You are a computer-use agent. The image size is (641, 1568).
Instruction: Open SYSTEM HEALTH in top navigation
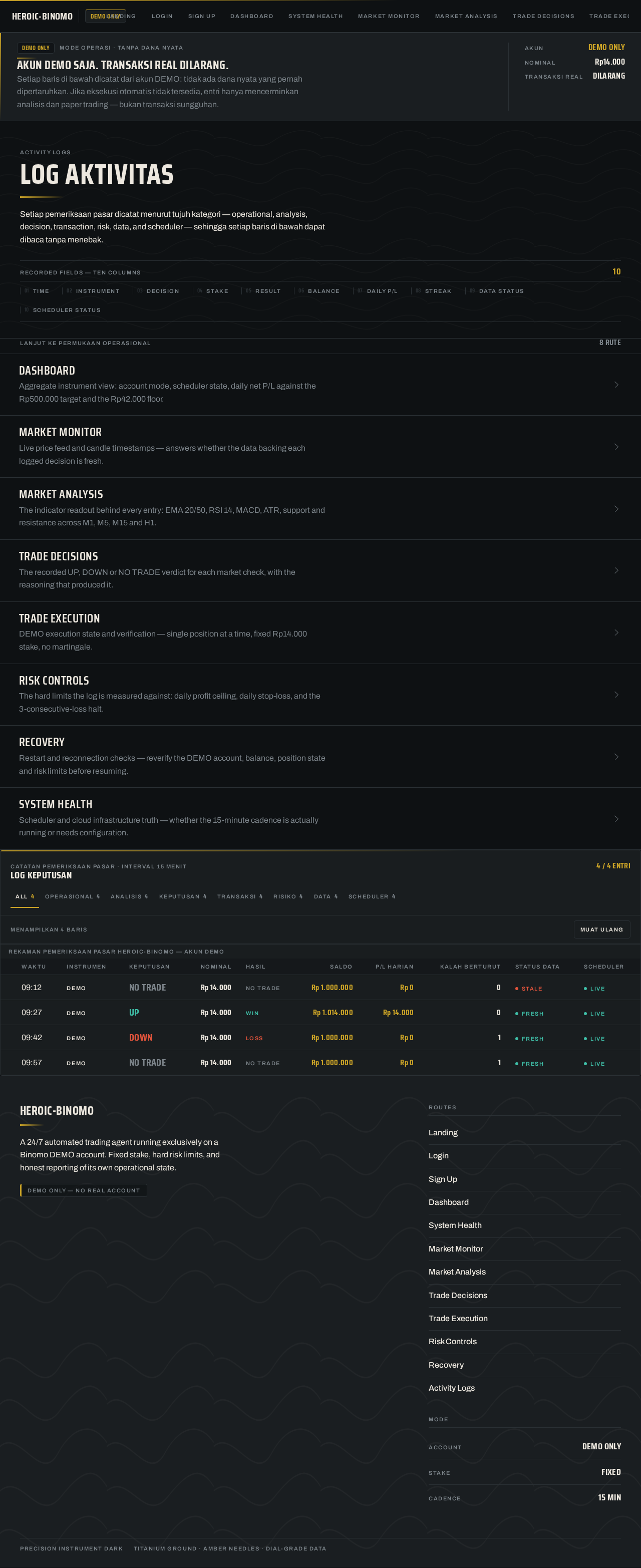point(315,17)
